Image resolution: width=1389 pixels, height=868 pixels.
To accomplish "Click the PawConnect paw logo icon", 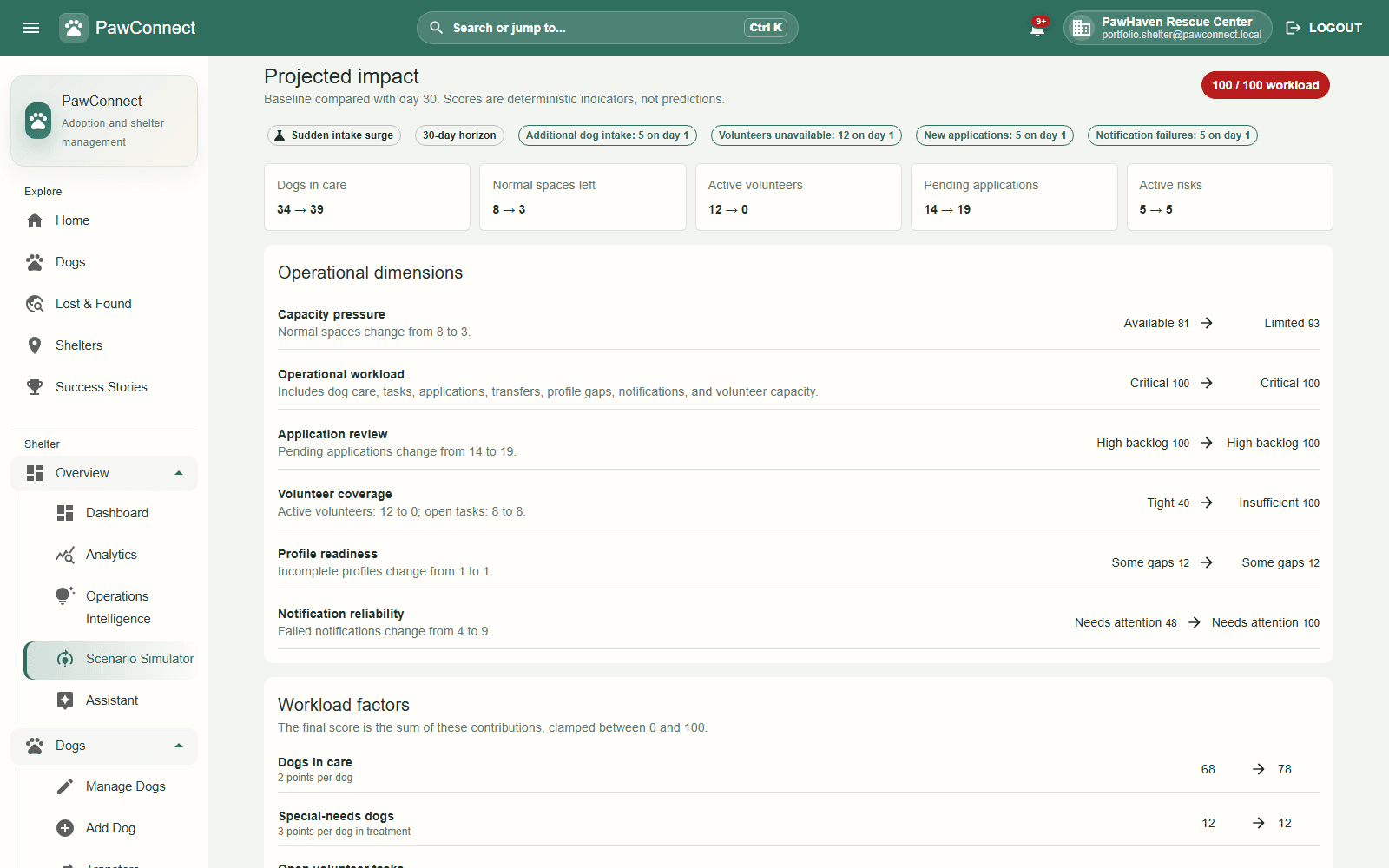I will (x=74, y=28).
